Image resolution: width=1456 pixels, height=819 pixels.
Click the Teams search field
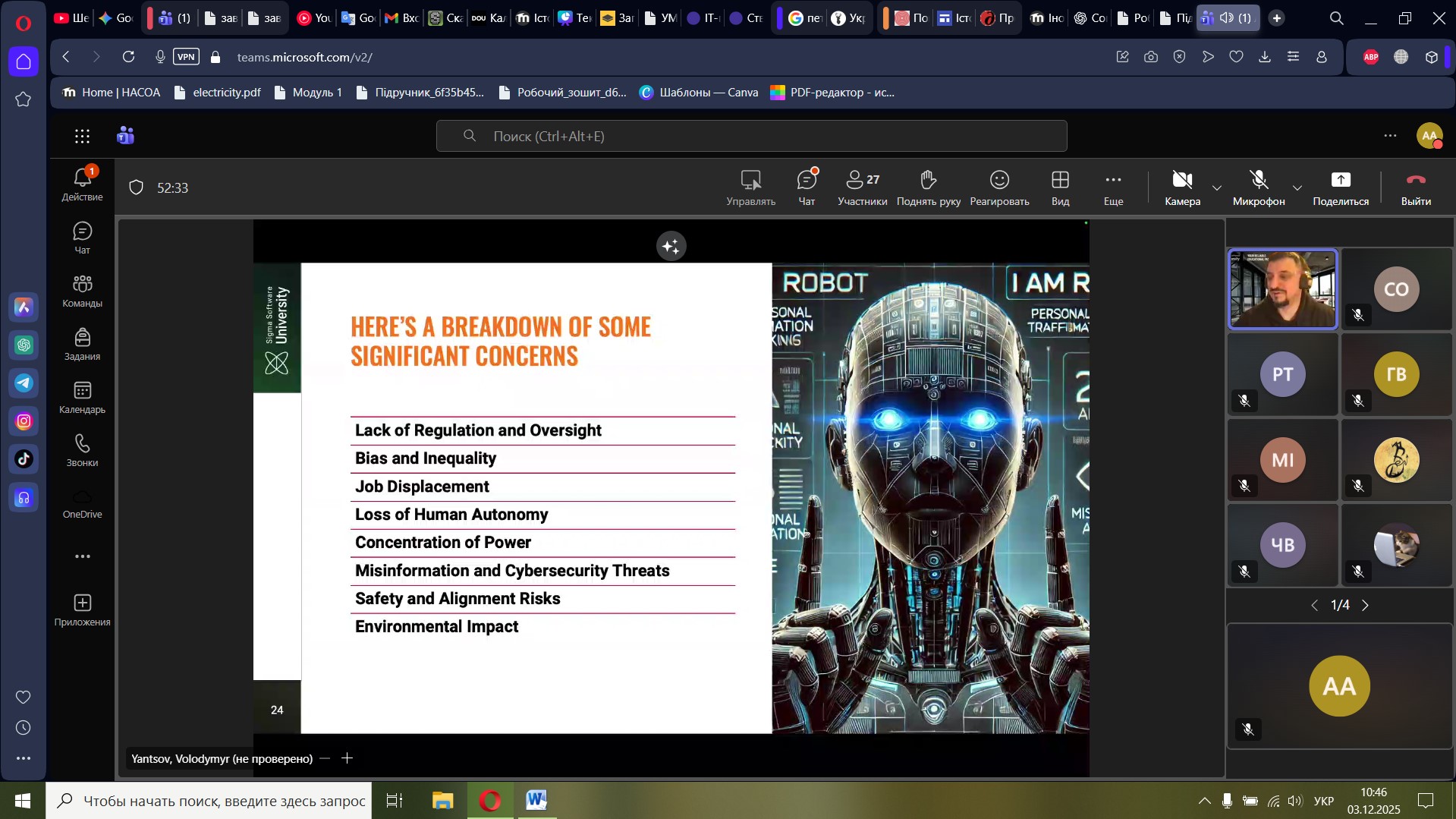[751, 136]
